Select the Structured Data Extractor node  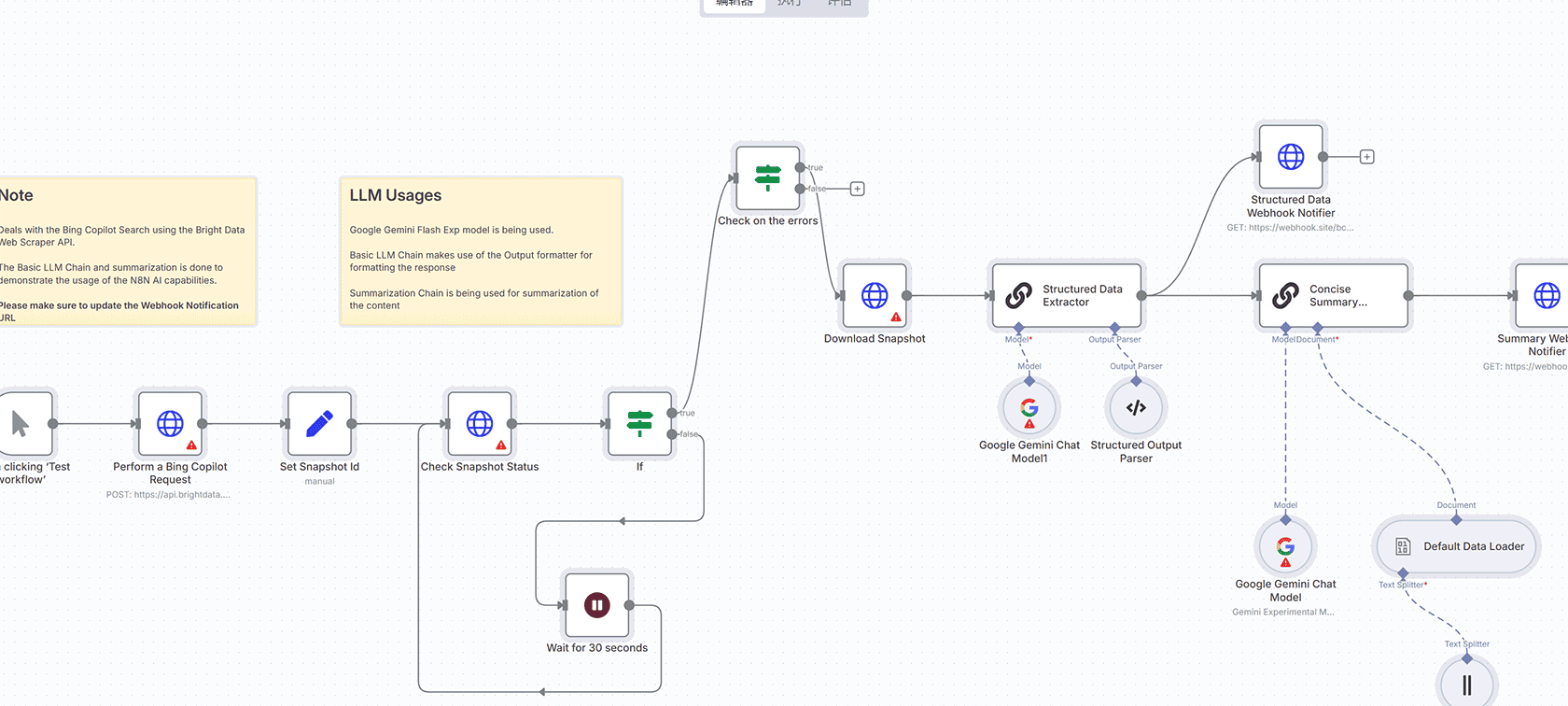(1067, 296)
